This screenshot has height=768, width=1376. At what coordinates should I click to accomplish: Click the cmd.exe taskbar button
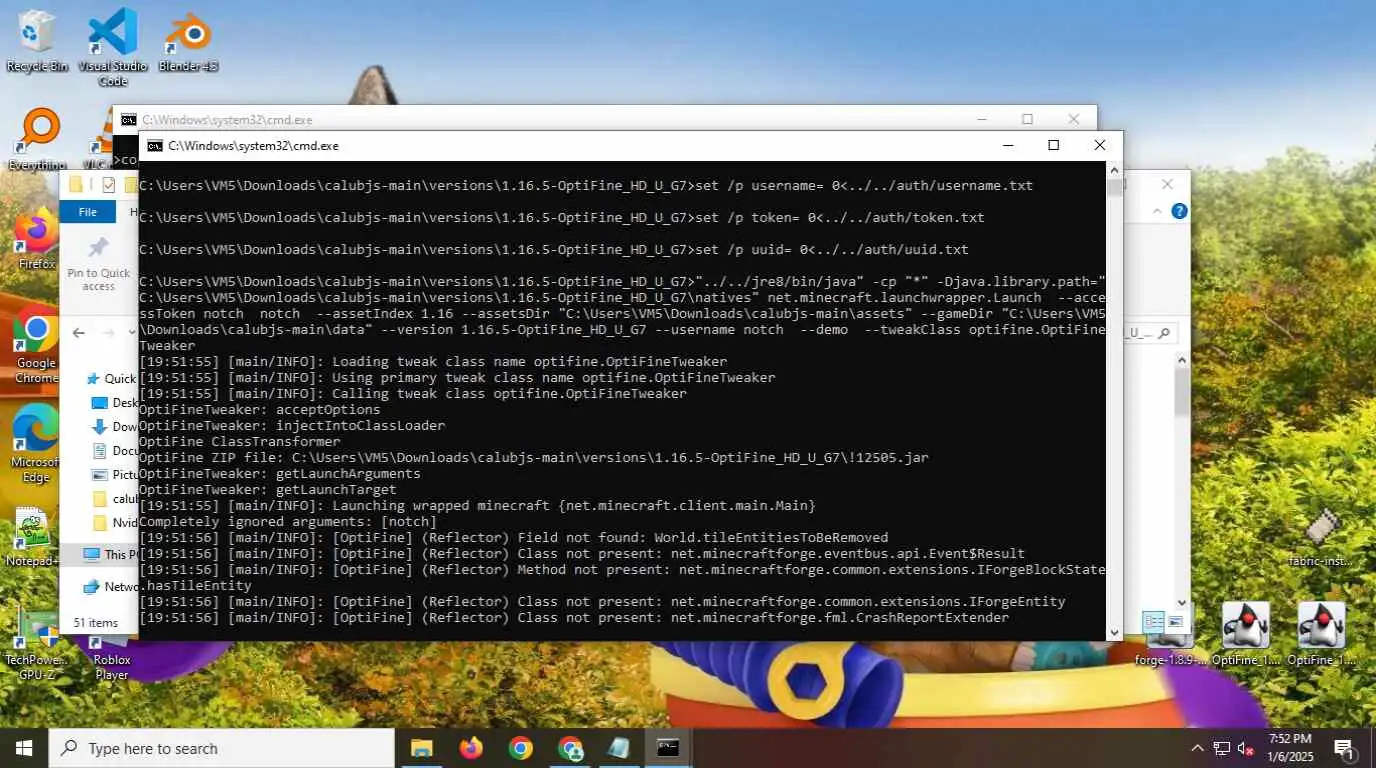click(668, 748)
